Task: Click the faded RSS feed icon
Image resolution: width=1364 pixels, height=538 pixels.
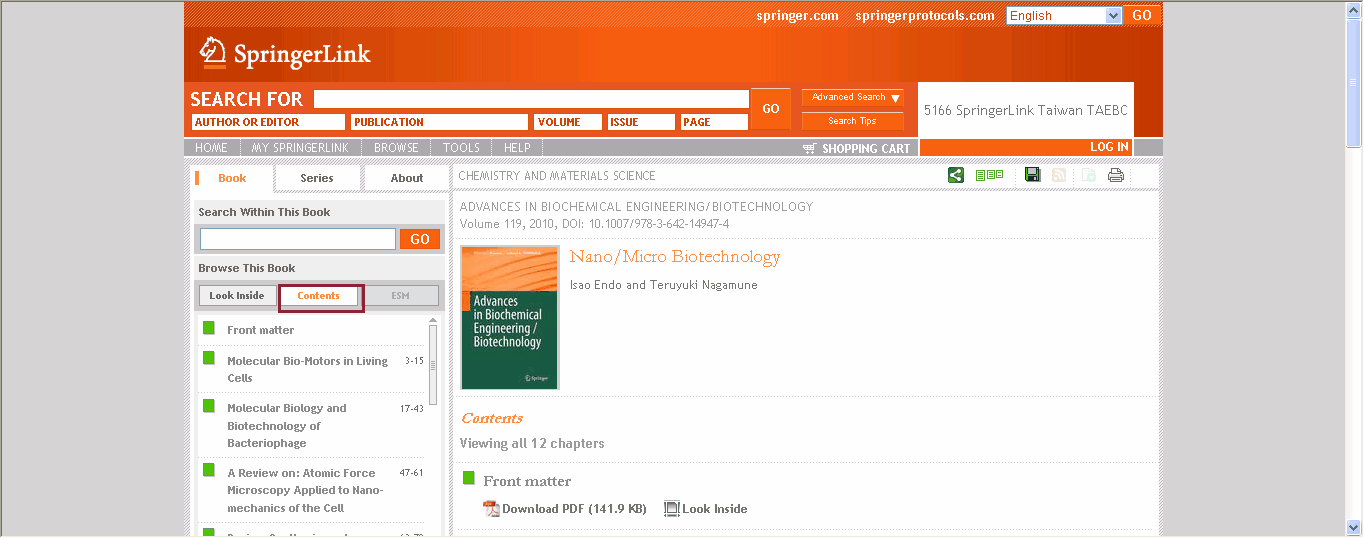Action: point(1059,175)
